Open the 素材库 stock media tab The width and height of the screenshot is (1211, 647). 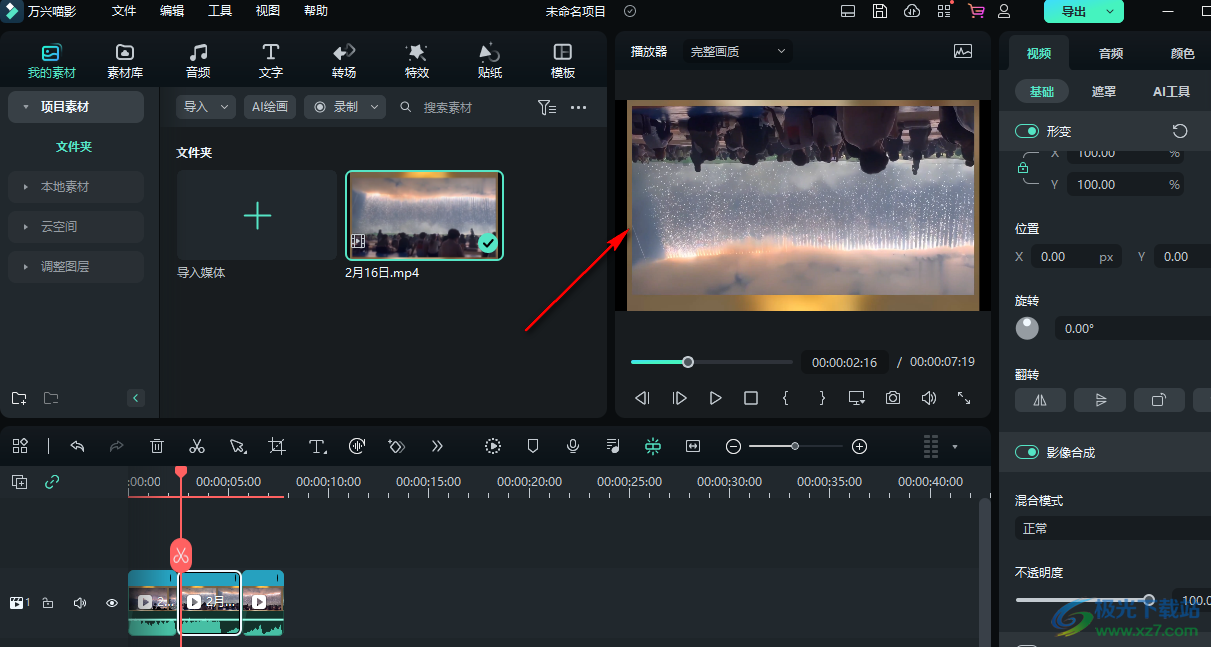pos(125,60)
